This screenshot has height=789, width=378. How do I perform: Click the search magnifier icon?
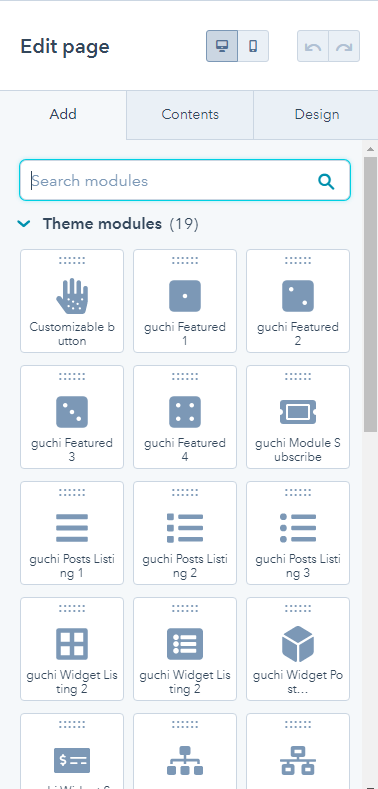(x=326, y=181)
